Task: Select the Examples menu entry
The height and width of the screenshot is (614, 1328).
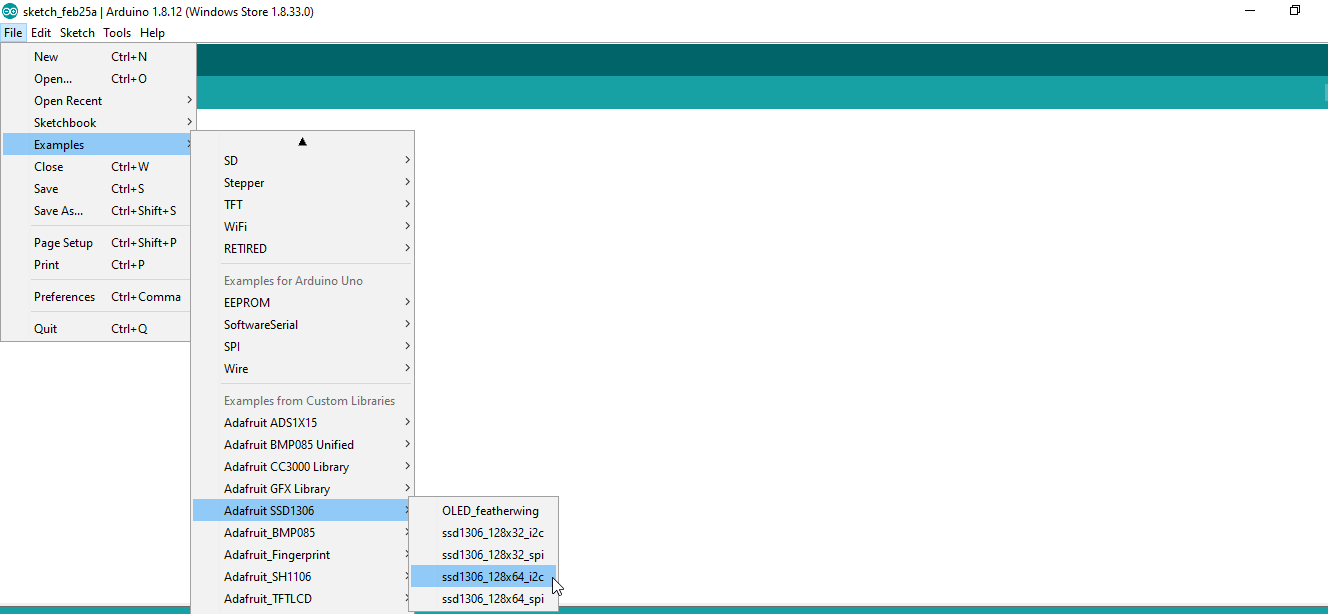Action: pos(98,145)
